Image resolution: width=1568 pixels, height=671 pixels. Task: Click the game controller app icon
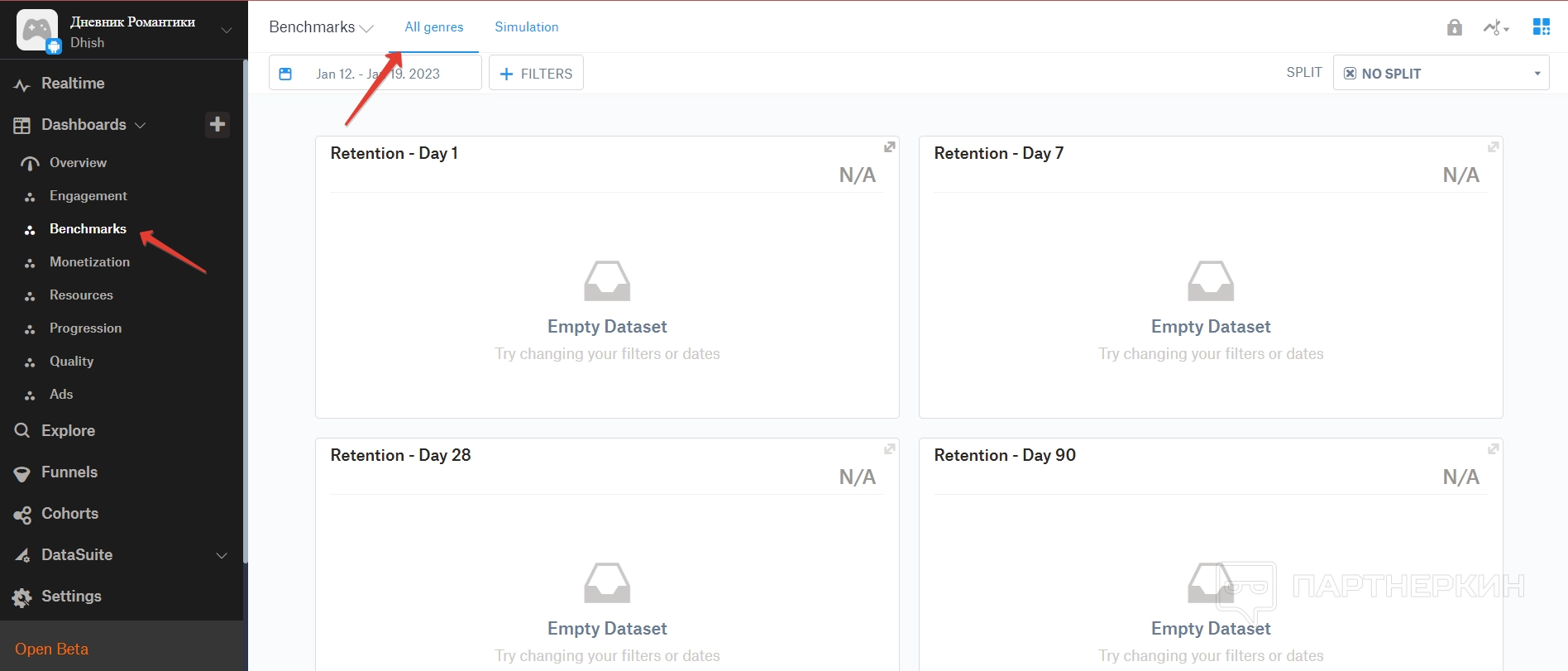tap(36, 30)
